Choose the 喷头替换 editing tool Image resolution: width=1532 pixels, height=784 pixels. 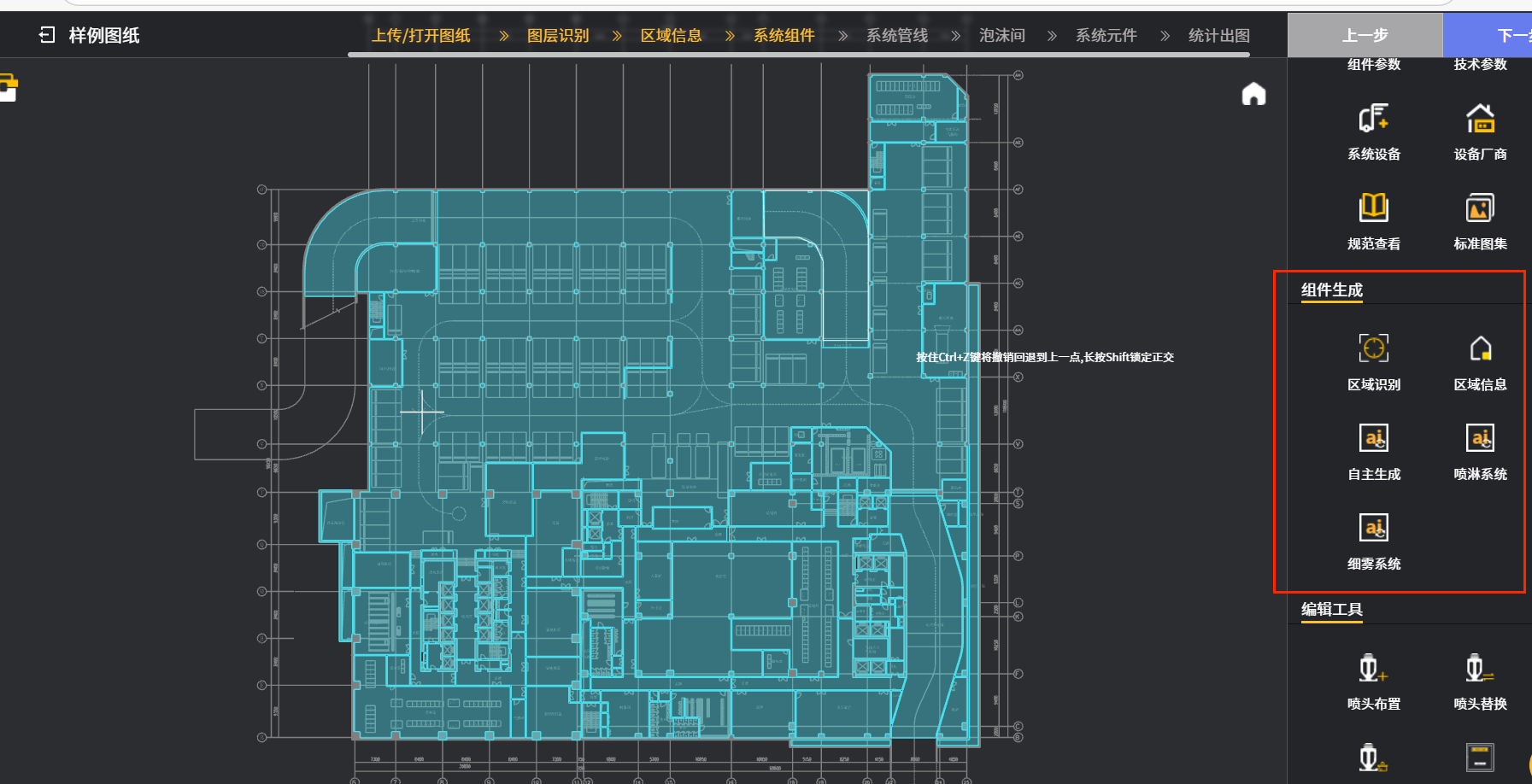[x=1480, y=669]
